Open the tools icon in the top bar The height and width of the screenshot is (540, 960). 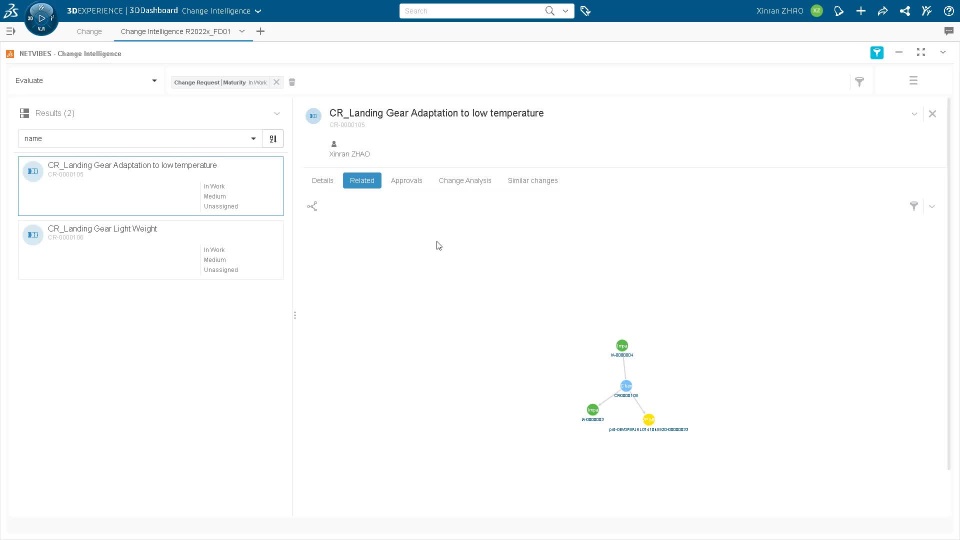(927, 10)
